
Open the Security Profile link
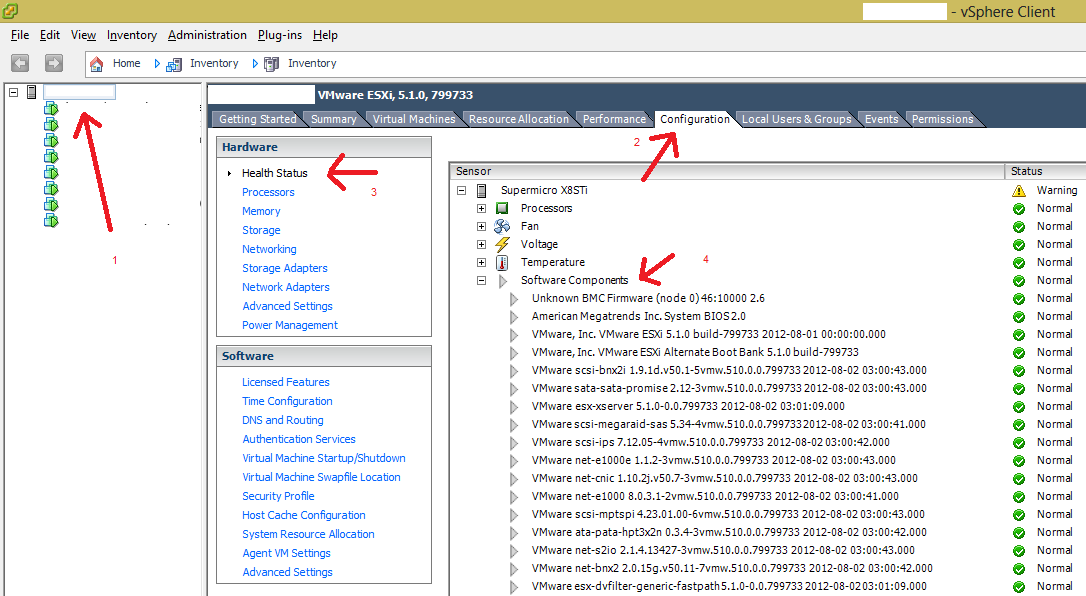(278, 496)
